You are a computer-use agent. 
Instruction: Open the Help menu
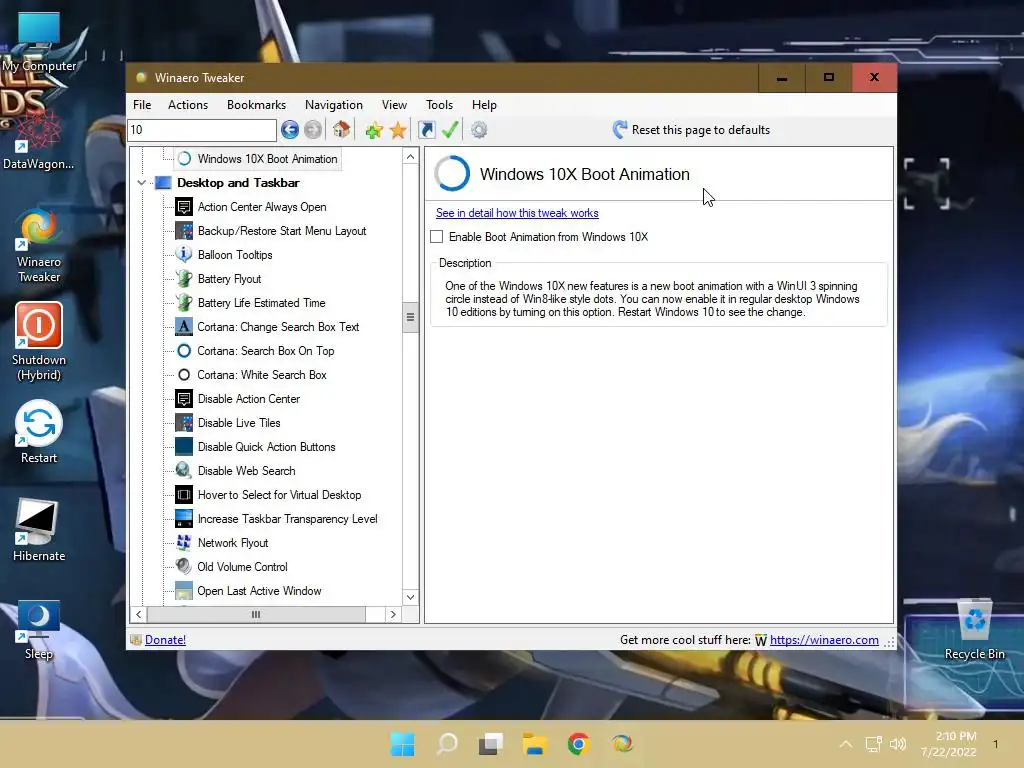(485, 105)
